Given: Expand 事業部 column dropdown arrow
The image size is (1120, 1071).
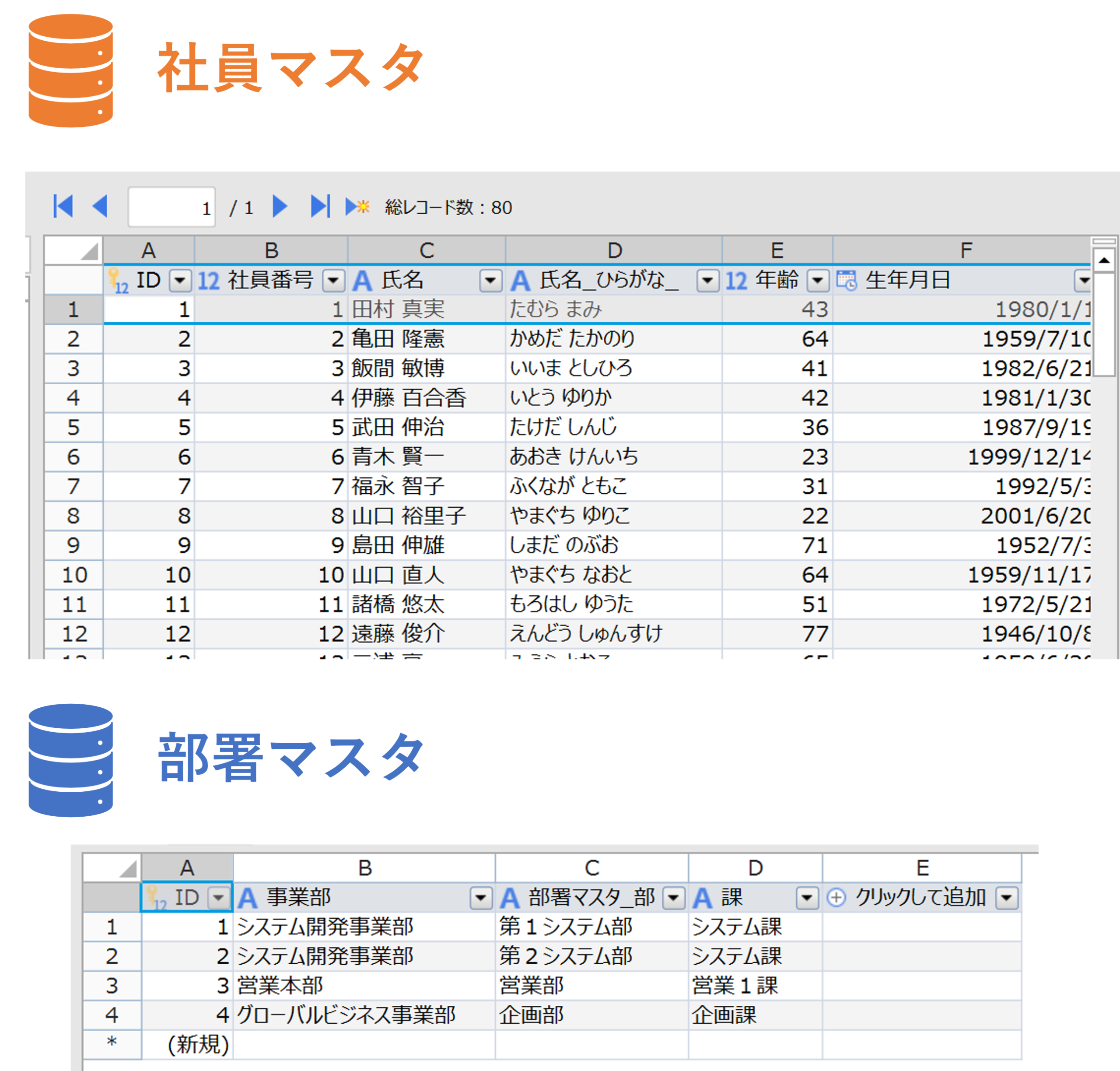Looking at the screenshot, I should click(480, 898).
